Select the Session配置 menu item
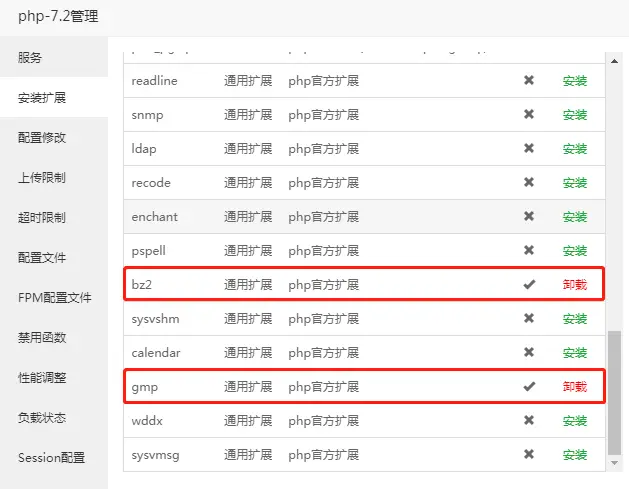The image size is (629, 489). (51, 457)
